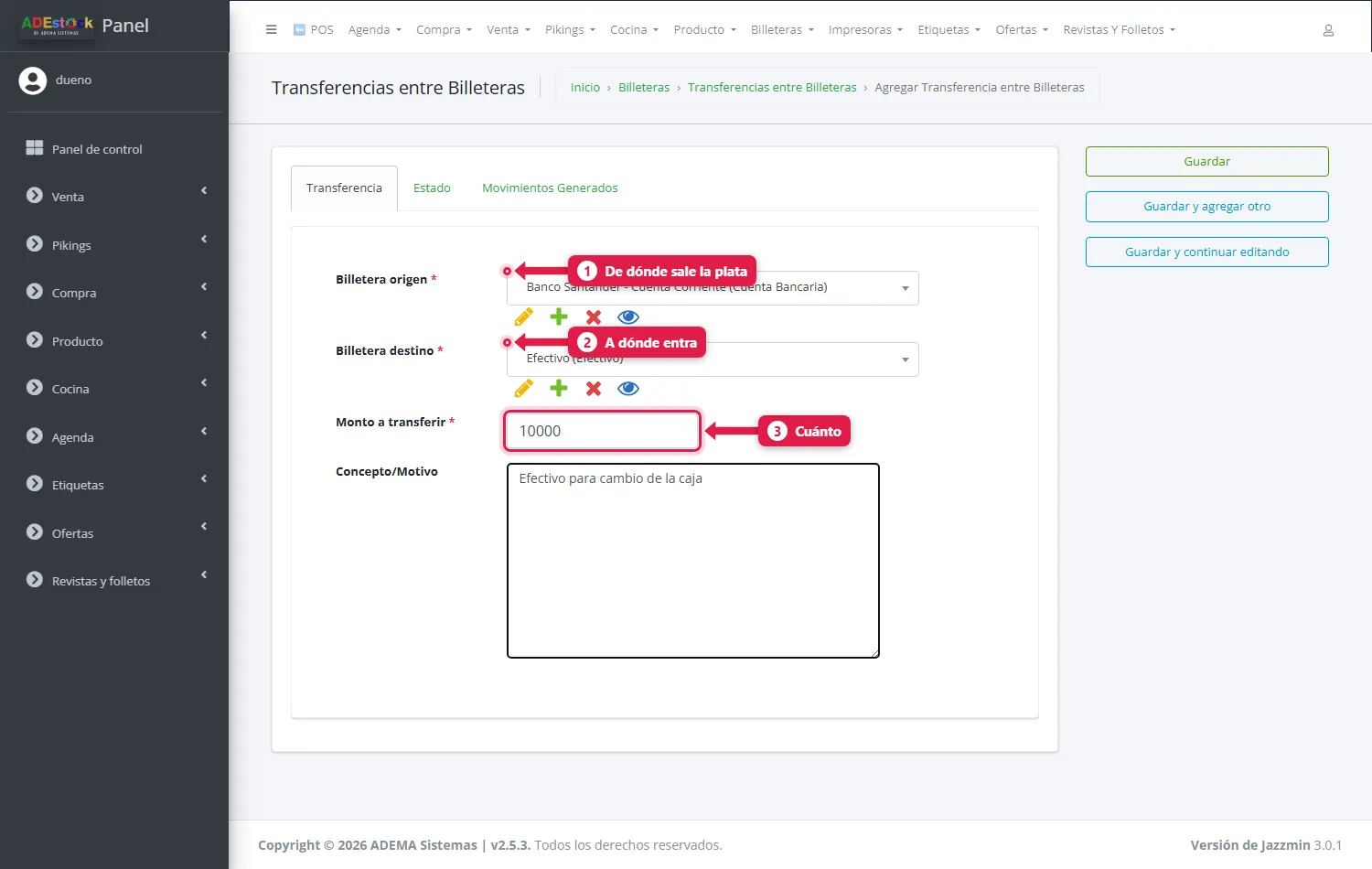Delete selected Billetera origen with red X
The width and height of the screenshot is (1372, 869).
pos(594,317)
